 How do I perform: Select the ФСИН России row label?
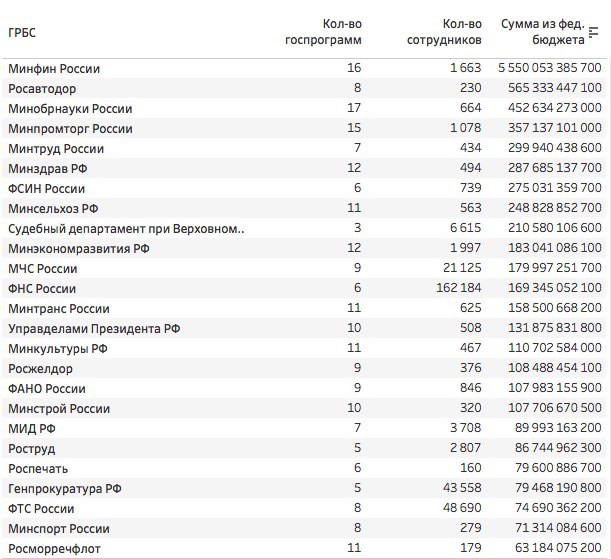point(46,189)
